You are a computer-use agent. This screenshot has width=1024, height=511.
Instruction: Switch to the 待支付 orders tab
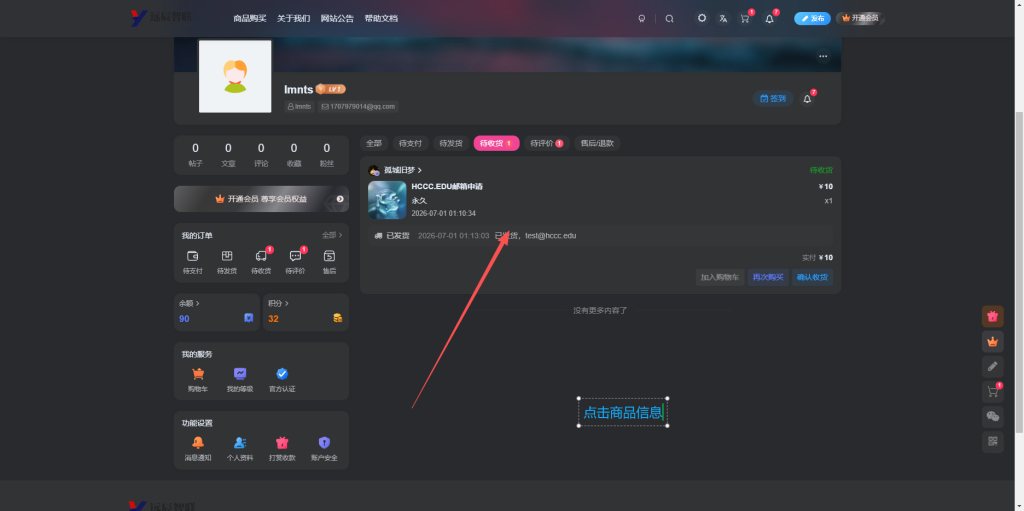point(411,143)
